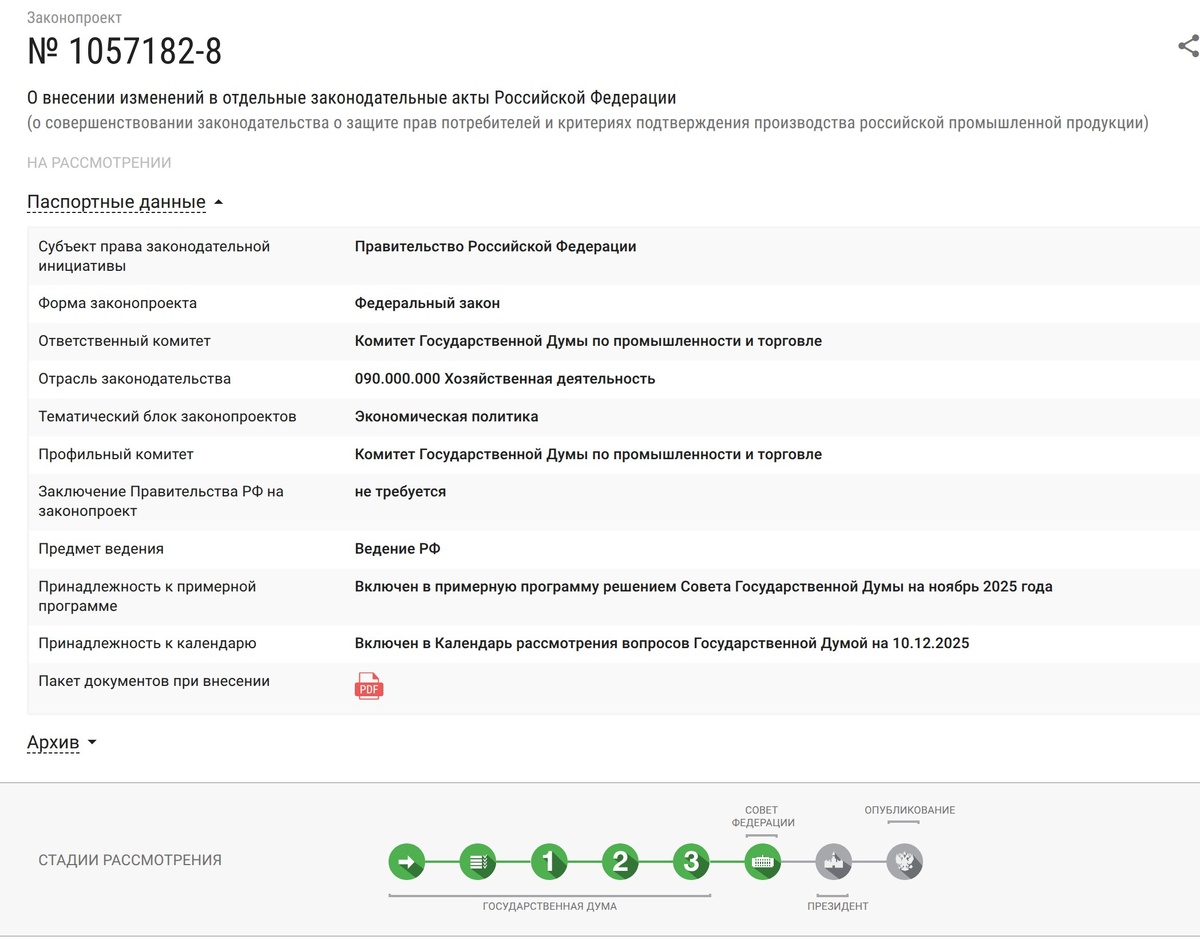This screenshot has height=939, width=1200.
Task: Click the Профильный комитет committee value
Action: (x=588, y=454)
